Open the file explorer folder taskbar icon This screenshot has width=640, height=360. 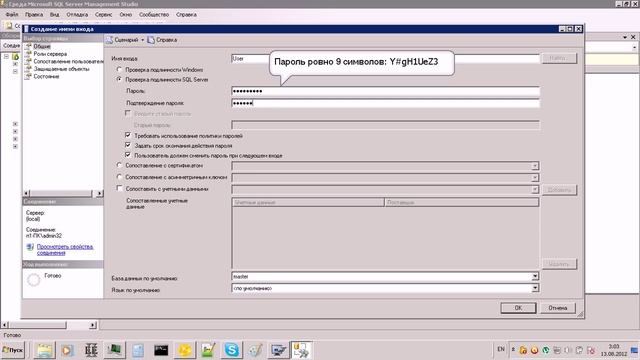tap(44, 350)
